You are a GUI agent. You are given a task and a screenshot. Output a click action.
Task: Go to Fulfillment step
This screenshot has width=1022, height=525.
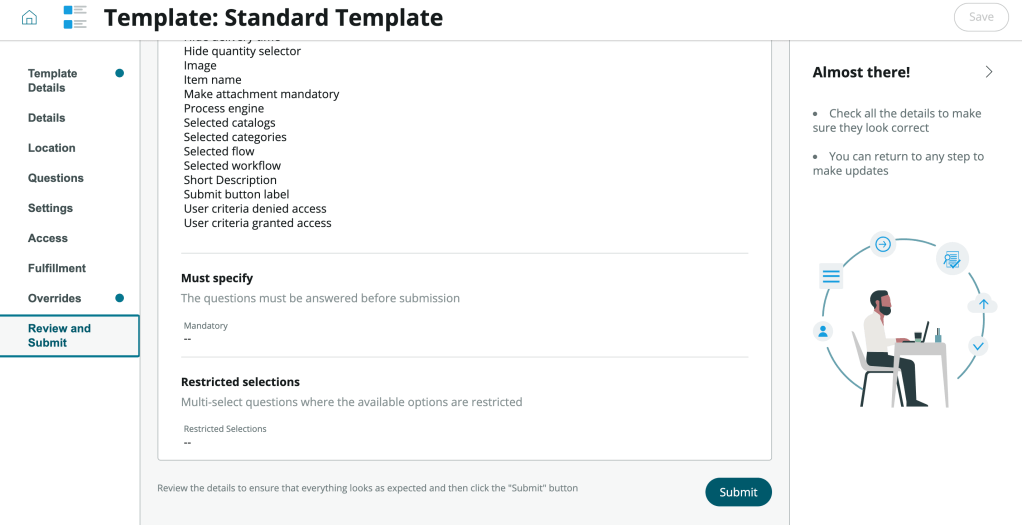tap(56, 268)
